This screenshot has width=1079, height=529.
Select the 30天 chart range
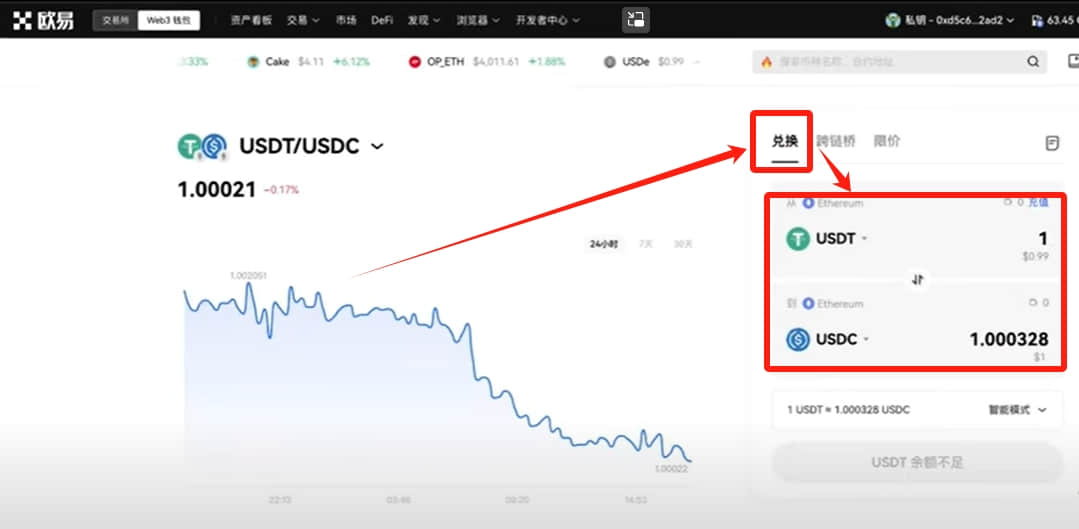(683, 244)
